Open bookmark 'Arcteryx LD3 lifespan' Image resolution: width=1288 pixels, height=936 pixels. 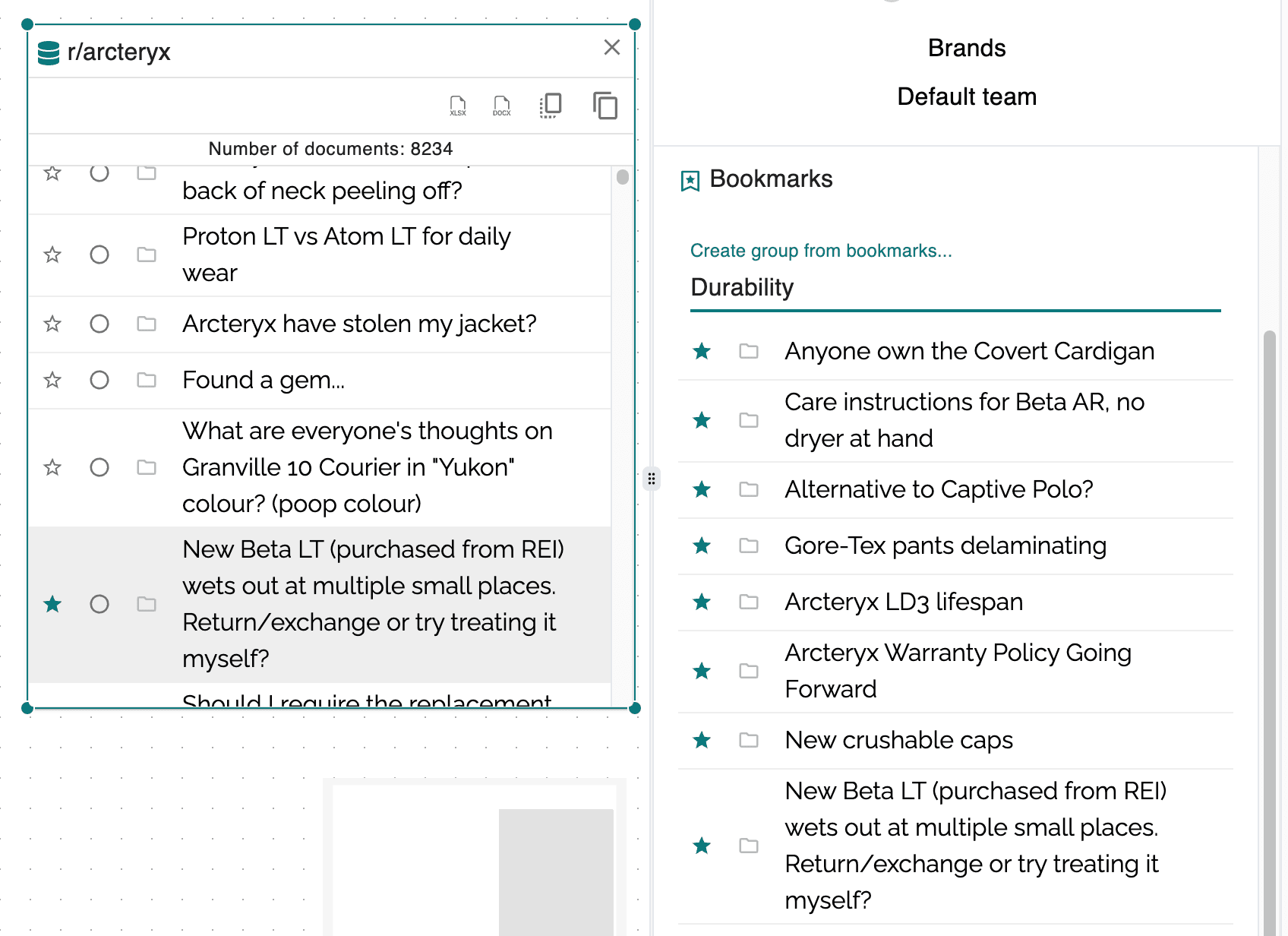[904, 602]
